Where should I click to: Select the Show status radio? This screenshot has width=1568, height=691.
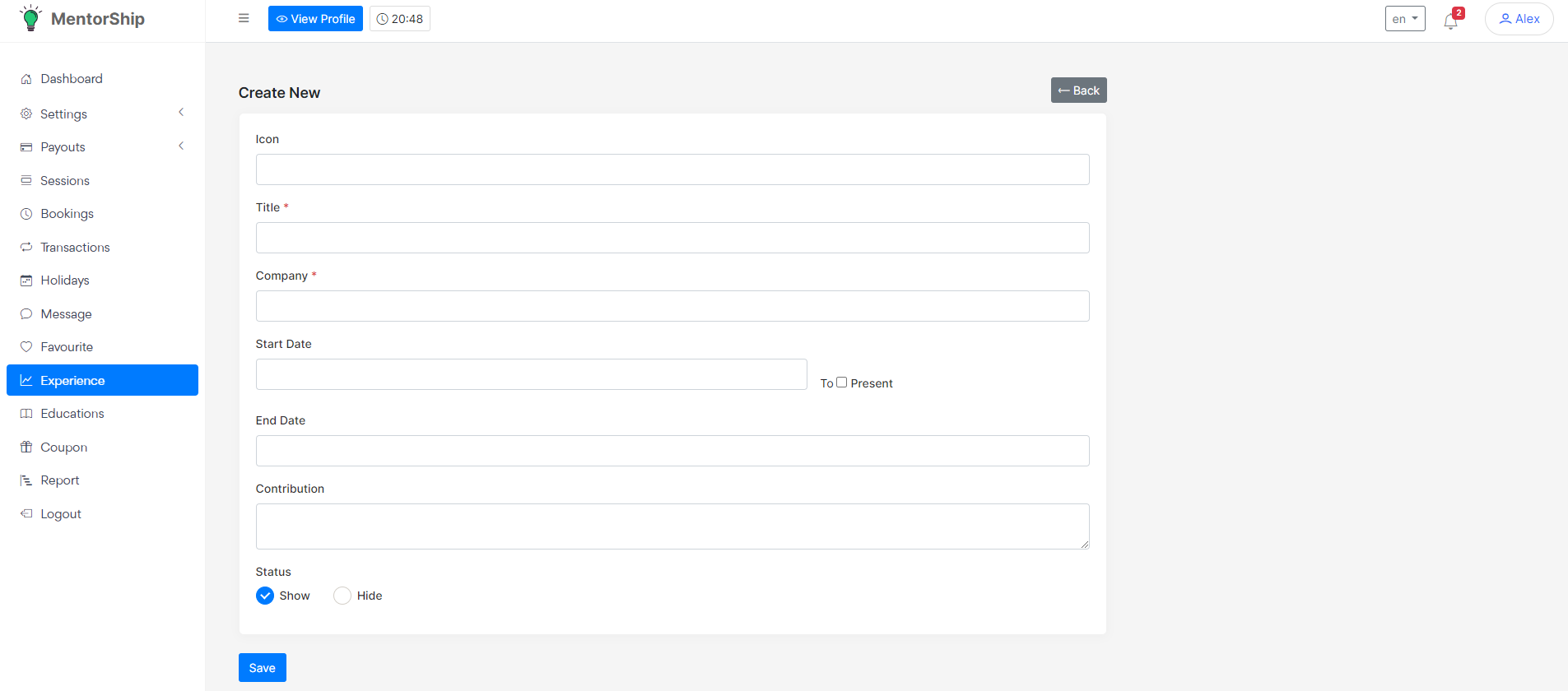click(265, 596)
